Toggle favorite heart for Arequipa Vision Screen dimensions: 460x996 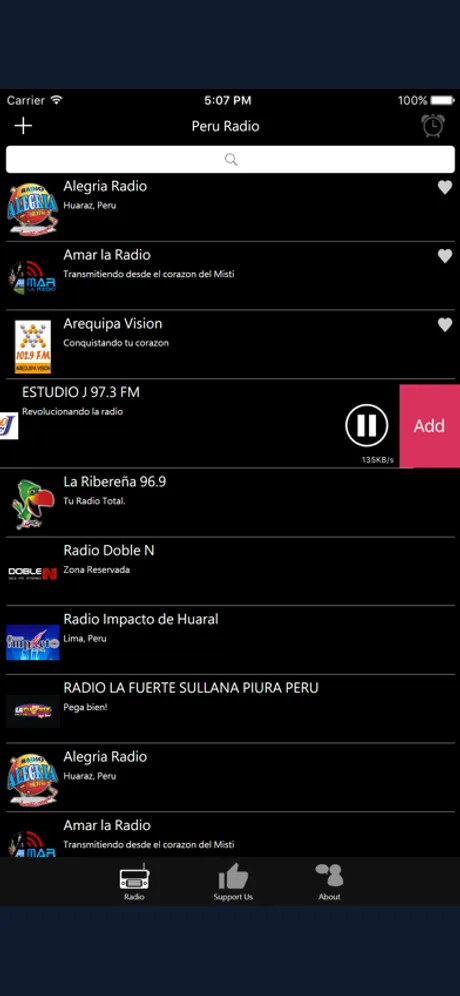click(445, 325)
